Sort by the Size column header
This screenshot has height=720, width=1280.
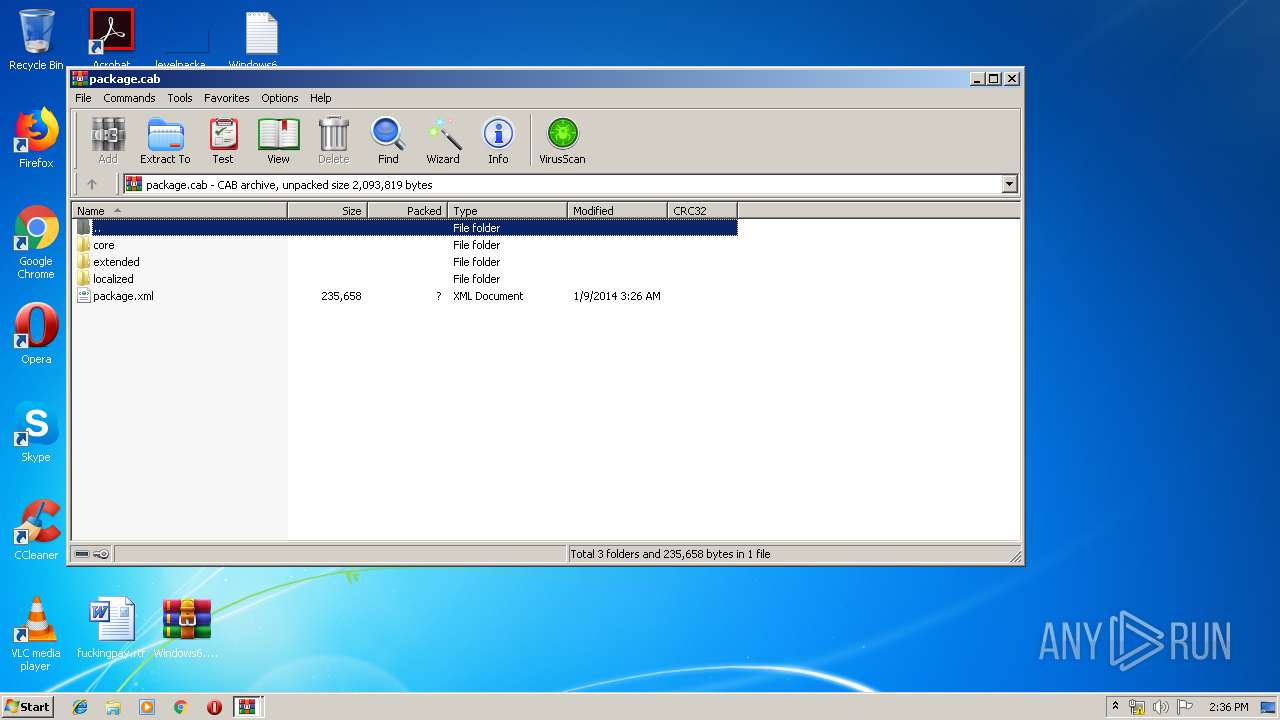pyautogui.click(x=327, y=210)
